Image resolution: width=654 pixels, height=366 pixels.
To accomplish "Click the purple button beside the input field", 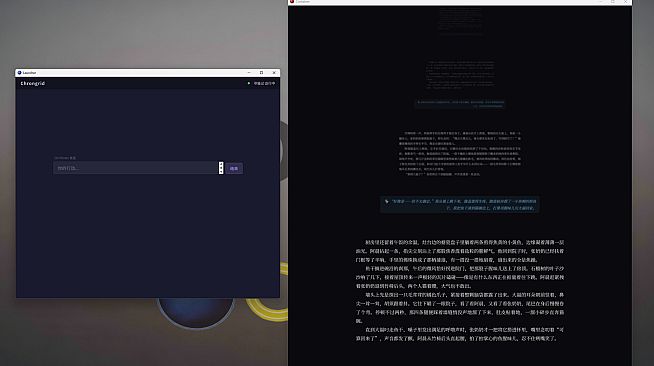I will [234, 168].
